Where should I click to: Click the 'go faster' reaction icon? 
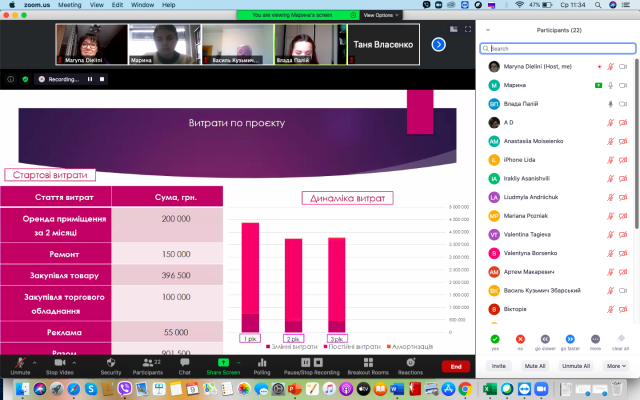point(570,339)
